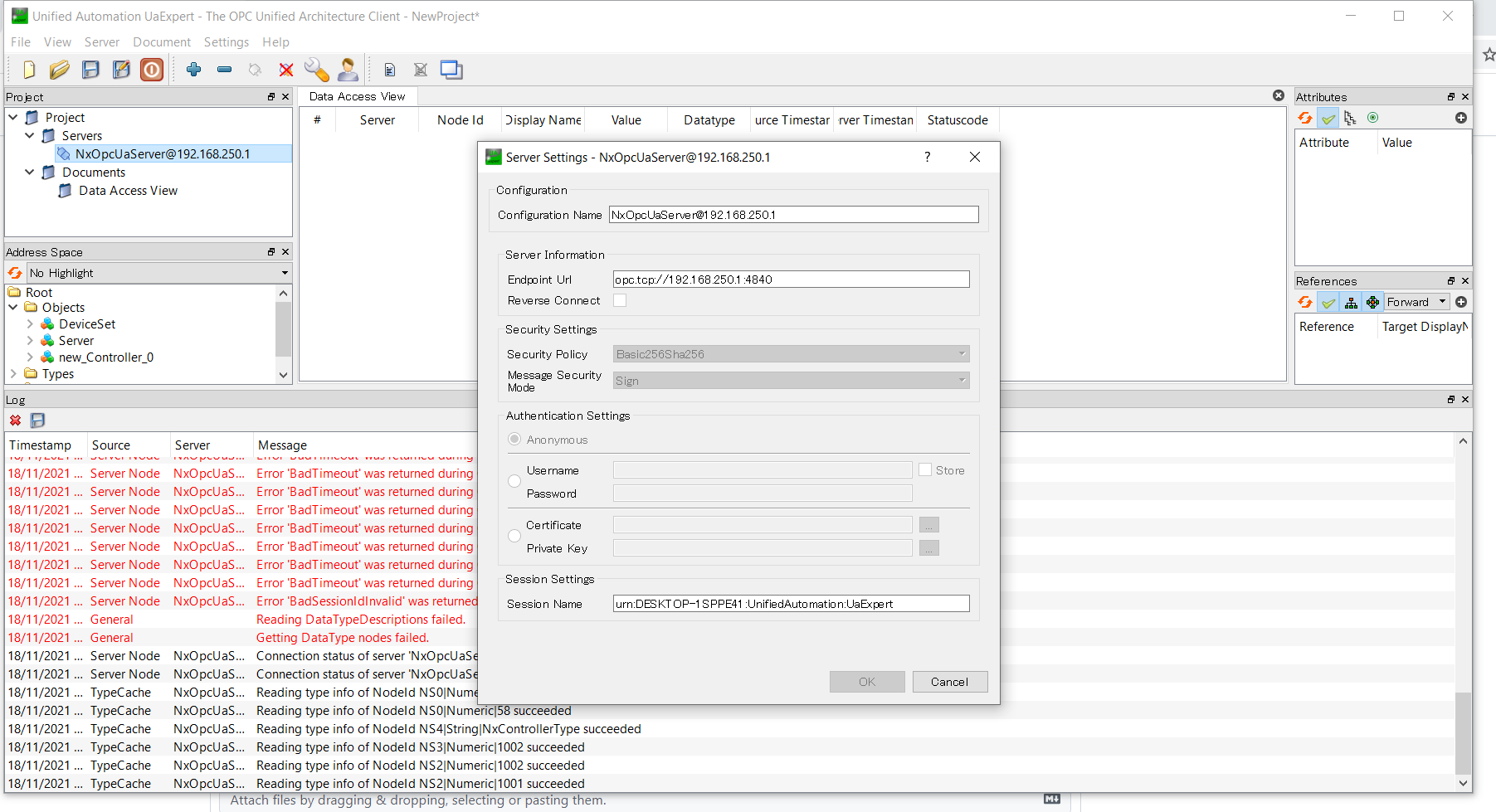Create a new project with the blank page icon
1496x812 pixels.
pyautogui.click(x=28, y=70)
